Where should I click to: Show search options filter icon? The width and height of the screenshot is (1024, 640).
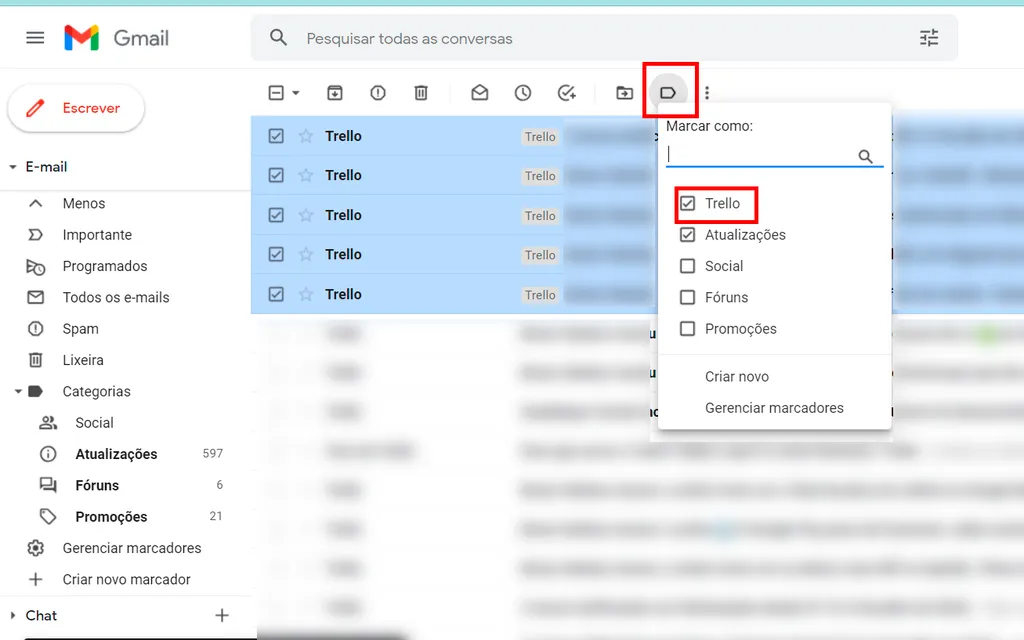[x=929, y=38]
